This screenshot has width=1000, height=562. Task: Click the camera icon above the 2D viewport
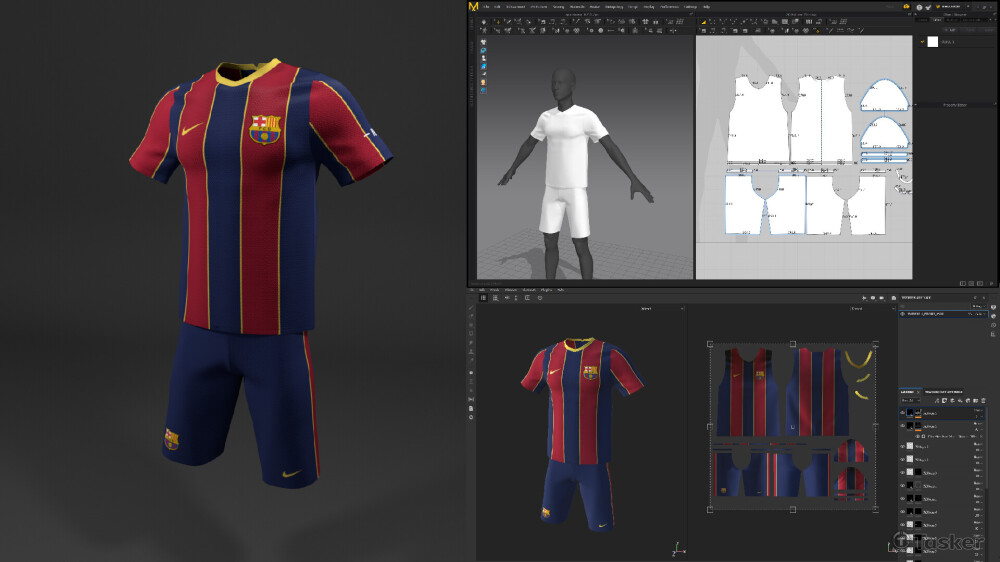click(x=881, y=298)
